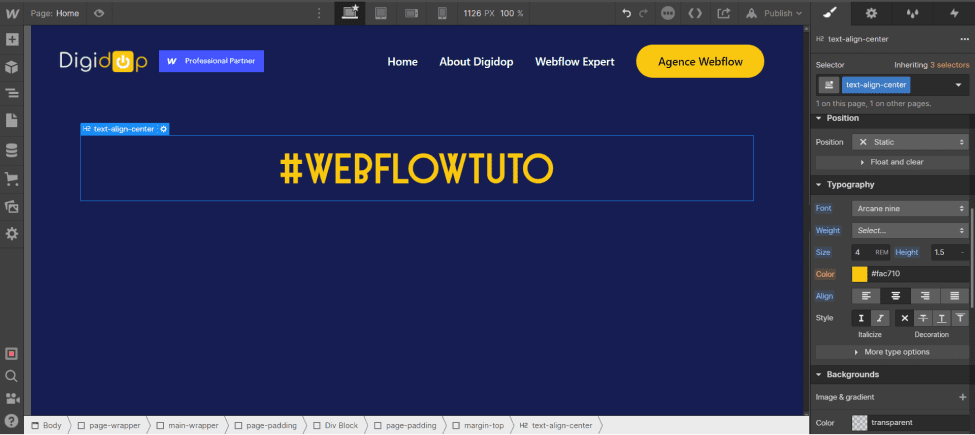
Task: Open the three-dot breakpoint options menu
Action: pos(320,13)
